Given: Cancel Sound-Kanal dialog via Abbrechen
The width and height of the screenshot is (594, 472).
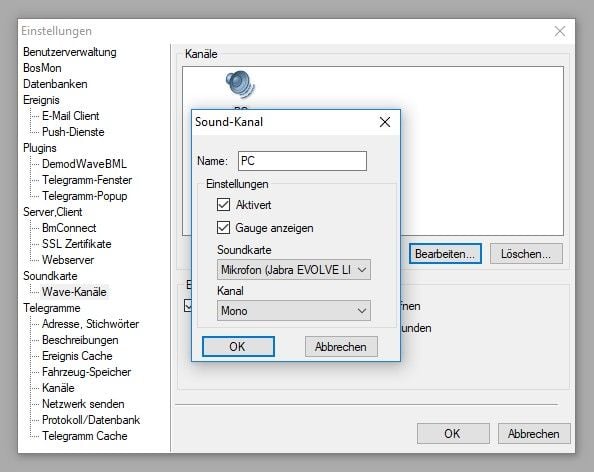Looking at the screenshot, I should [341, 347].
